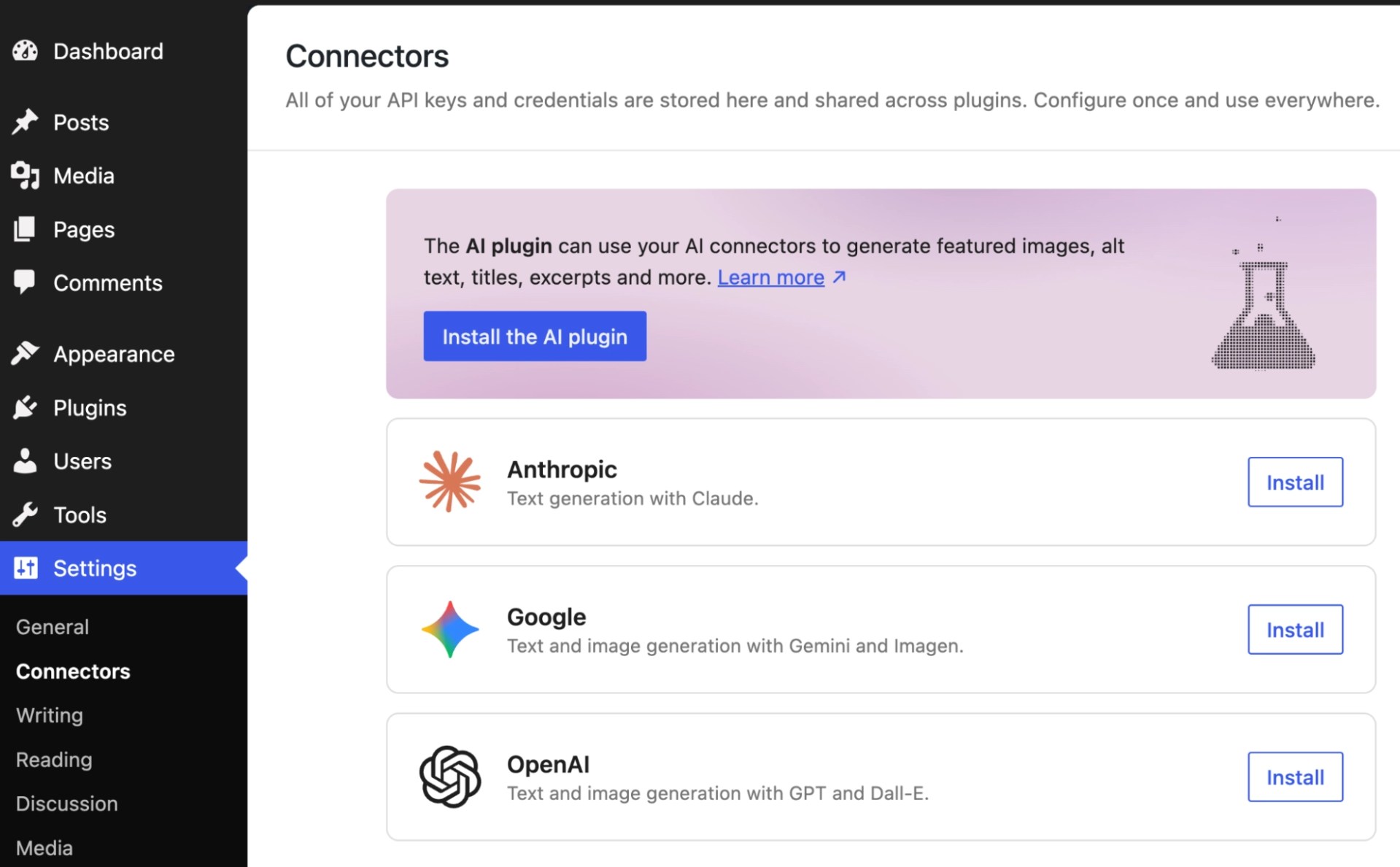Viewport: 1400px width, 867px height.
Task: Open the Posts menu item
Action: [81, 122]
